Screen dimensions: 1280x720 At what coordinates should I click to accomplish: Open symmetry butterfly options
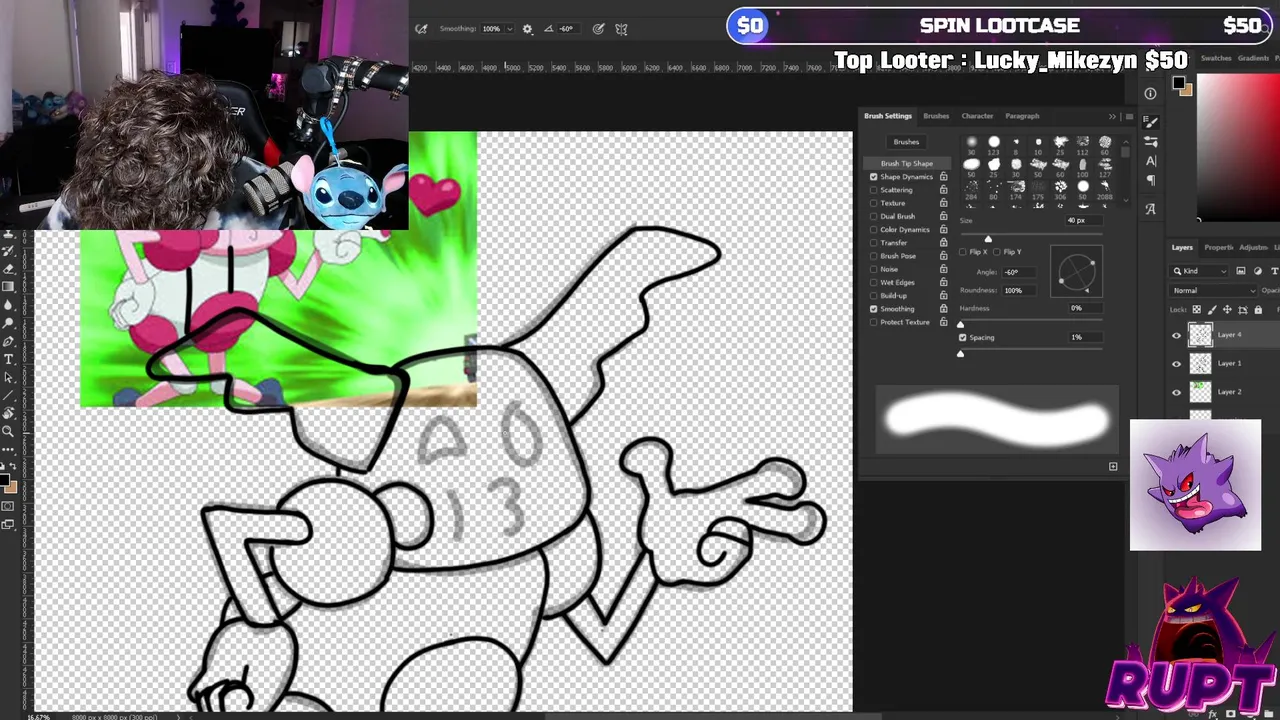point(621,29)
